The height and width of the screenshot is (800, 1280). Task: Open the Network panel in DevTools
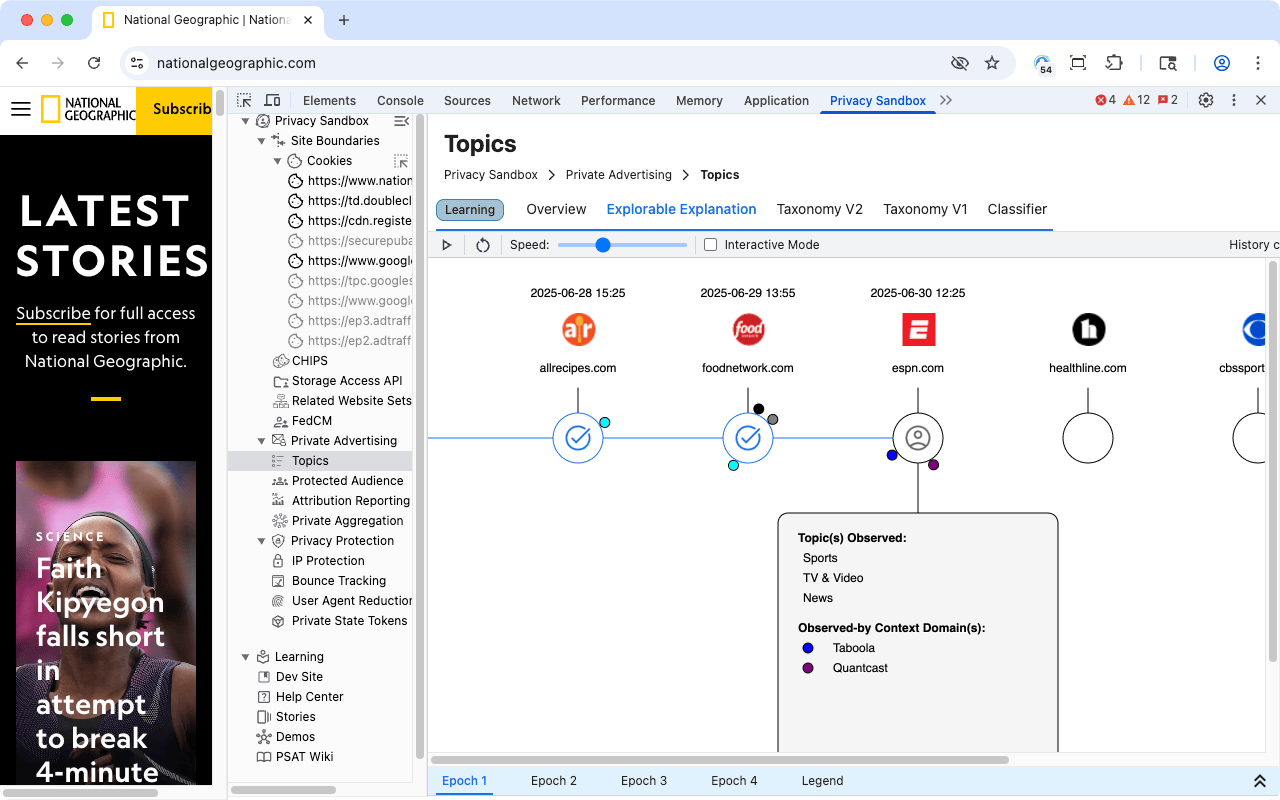point(536,100)
